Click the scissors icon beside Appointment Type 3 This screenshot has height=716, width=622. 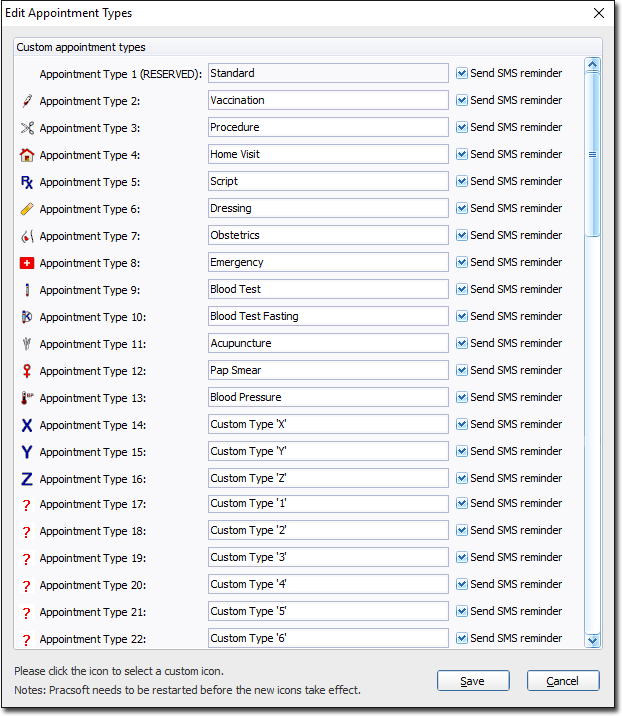click(27, 128)
